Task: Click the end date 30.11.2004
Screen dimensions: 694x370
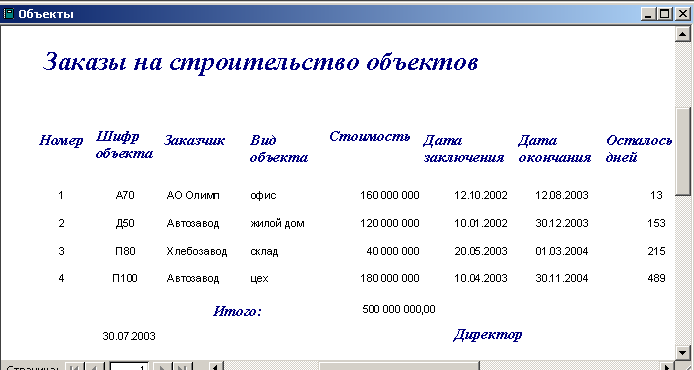Action: coord(562,278)
